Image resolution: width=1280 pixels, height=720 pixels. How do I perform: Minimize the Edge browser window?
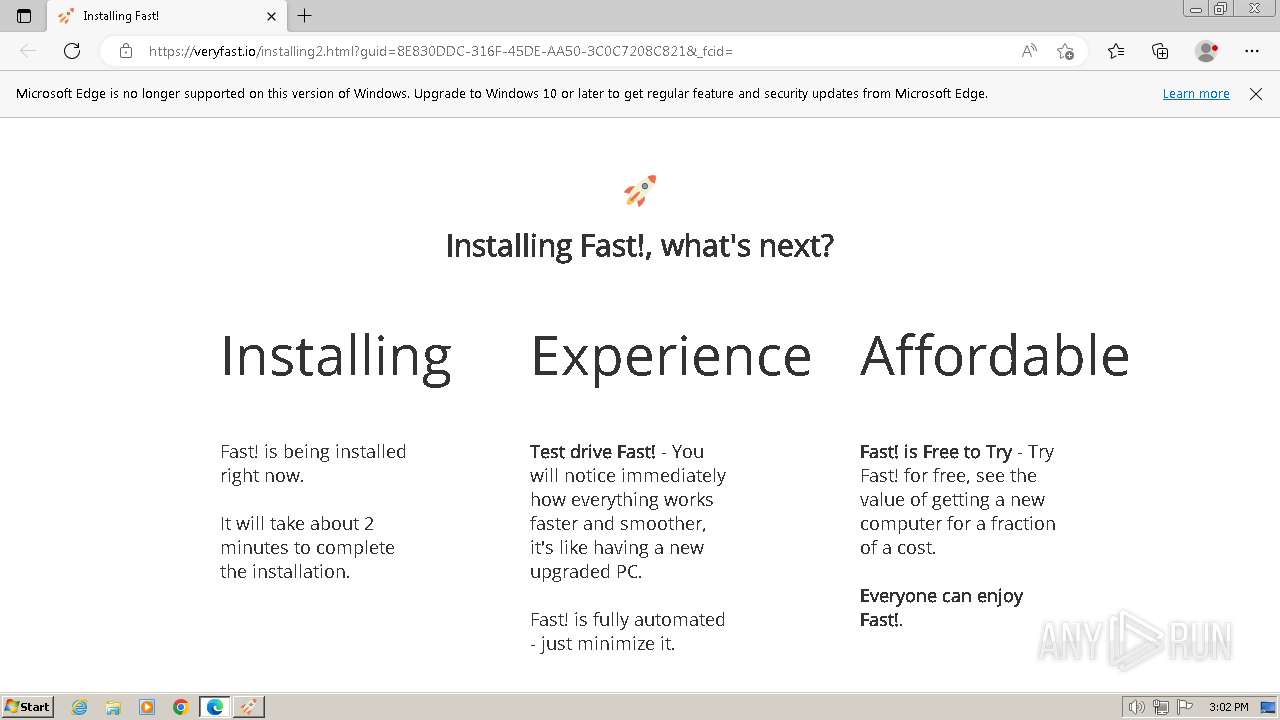1196,9
